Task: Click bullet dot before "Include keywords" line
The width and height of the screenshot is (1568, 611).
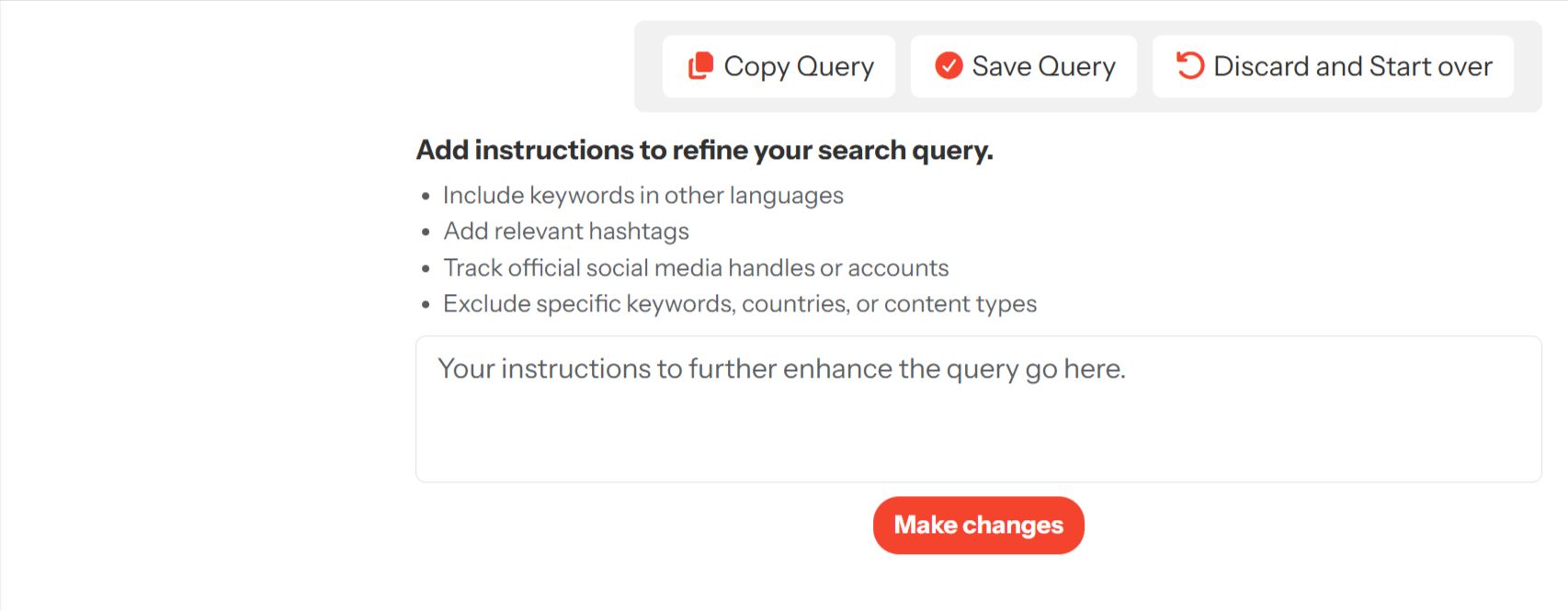Action: pos(426,197)
